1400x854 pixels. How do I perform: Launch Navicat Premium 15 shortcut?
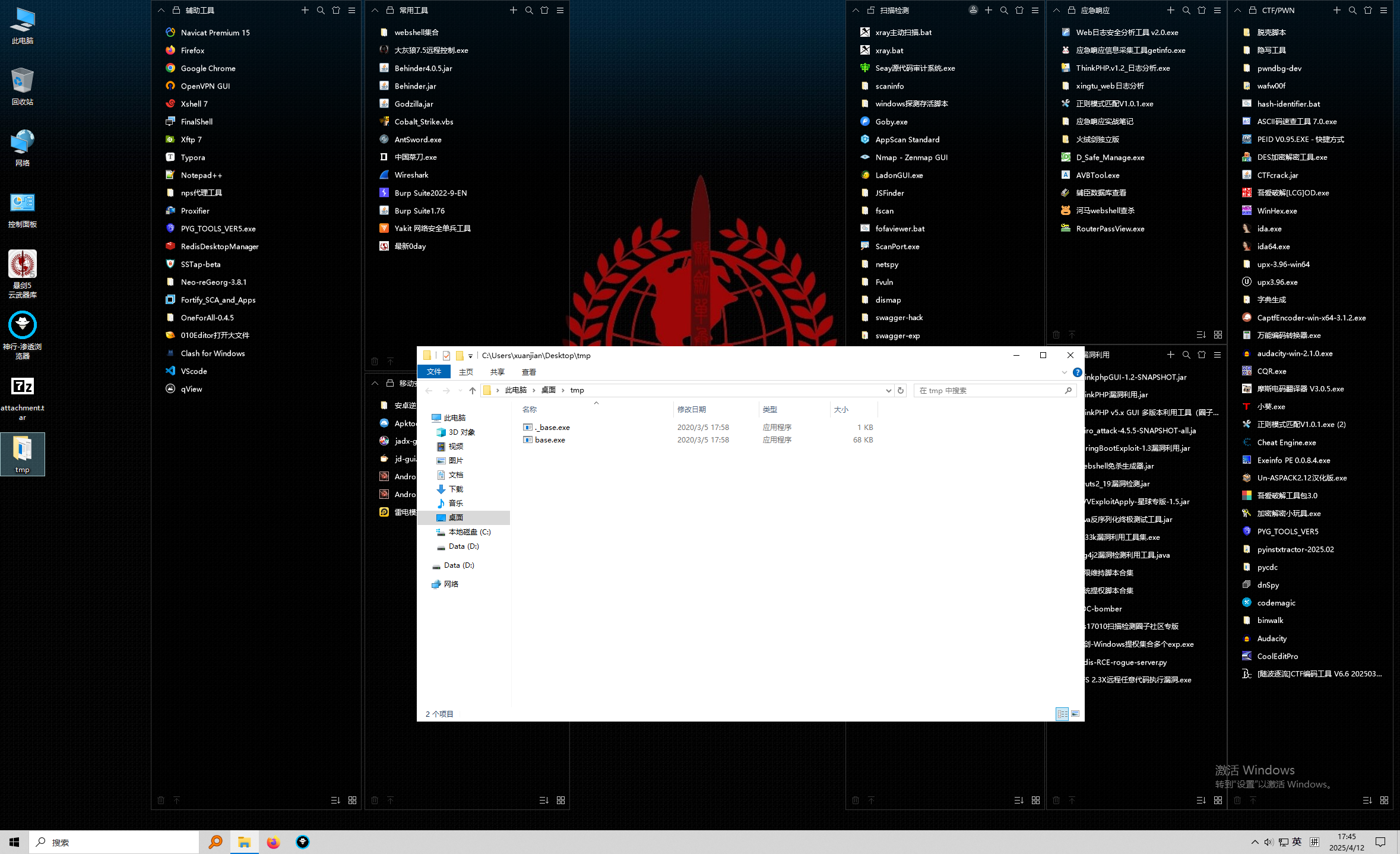215,33
